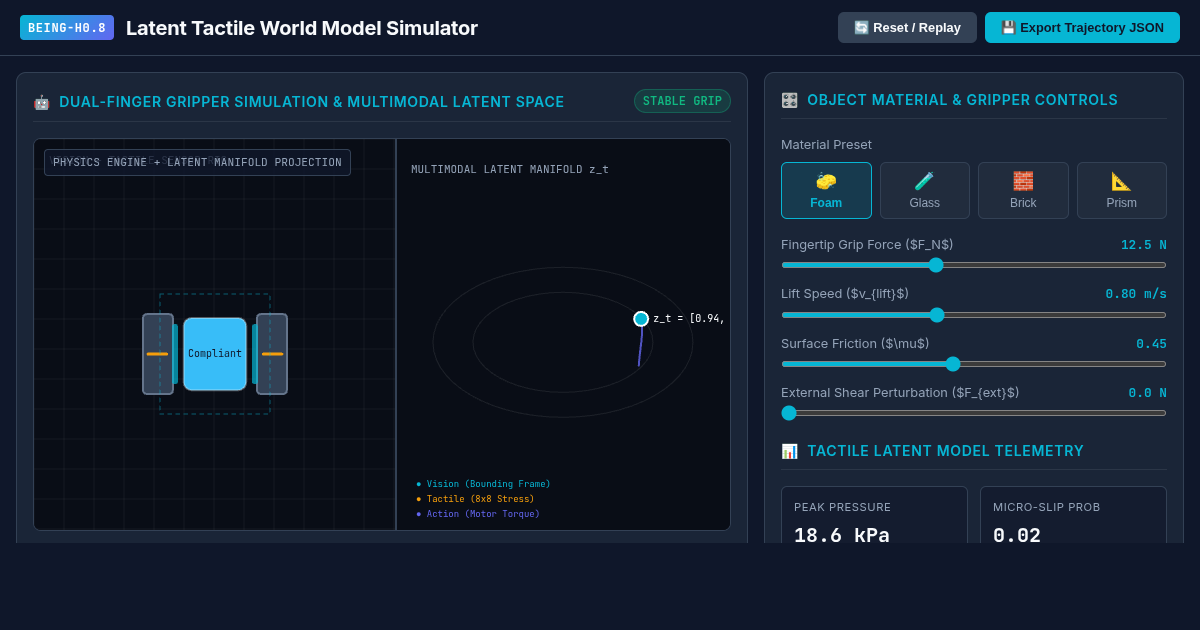1200x630 pixels.
Task: Click the Action (Motor Torque) legend entry
Action: coord(478,514)
